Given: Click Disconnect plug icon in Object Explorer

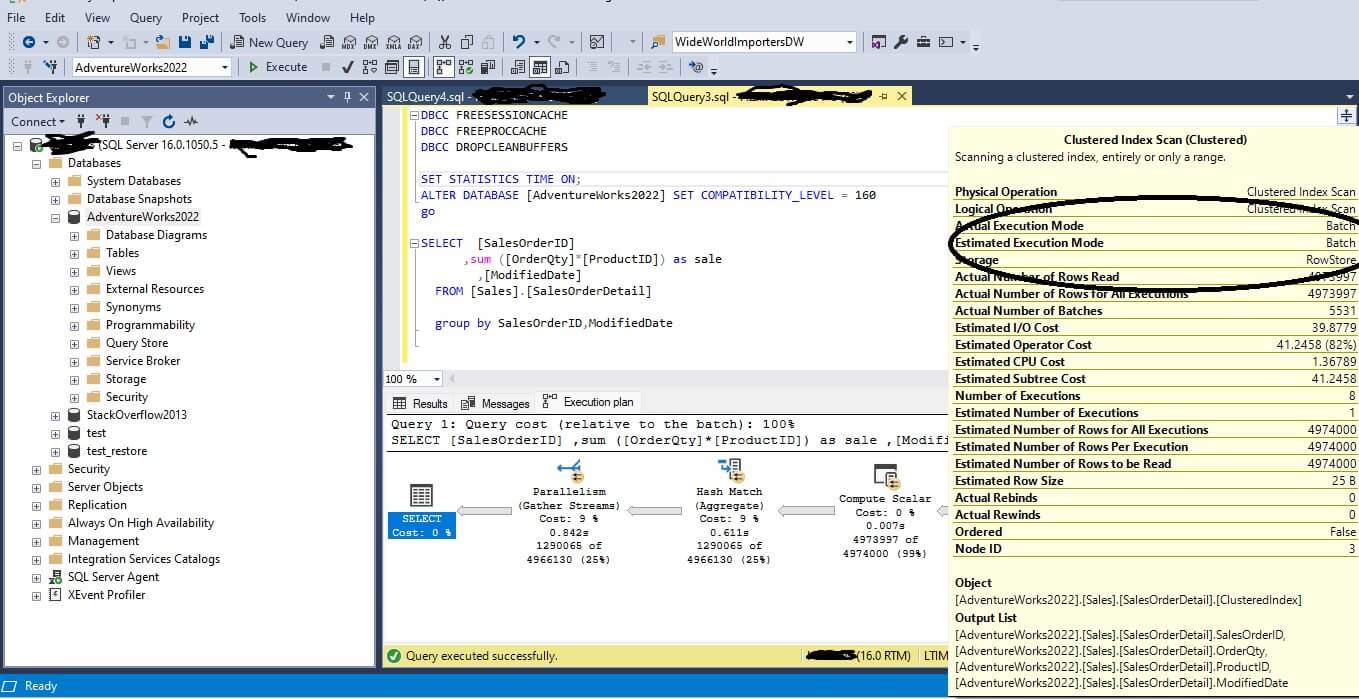Looking at the screenshot, I should 102,122.
